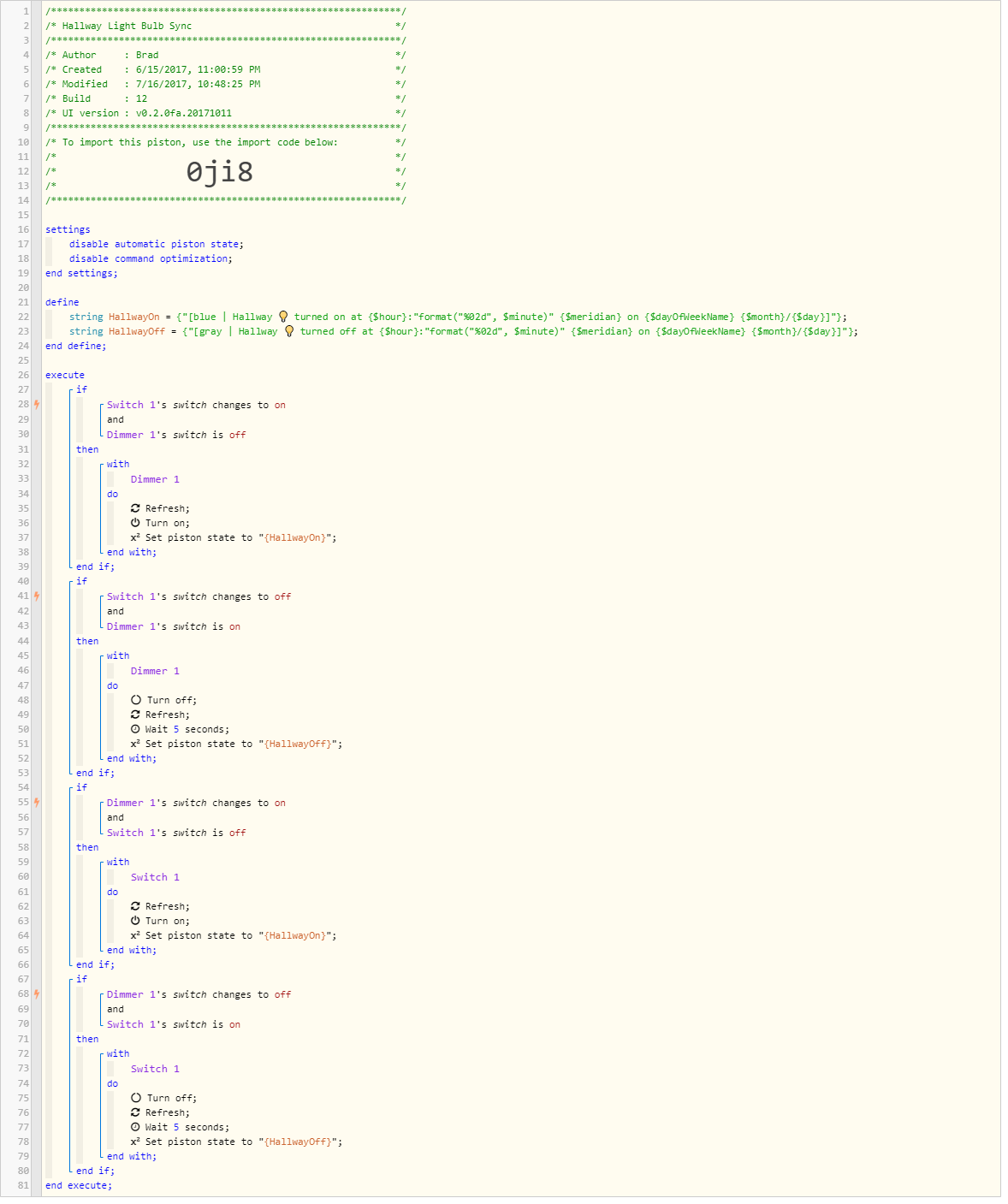Click the lightbulb icon in the HallwayOn definition
The width and height of the screenshot is (1008, 1204).
click(283, 317)
